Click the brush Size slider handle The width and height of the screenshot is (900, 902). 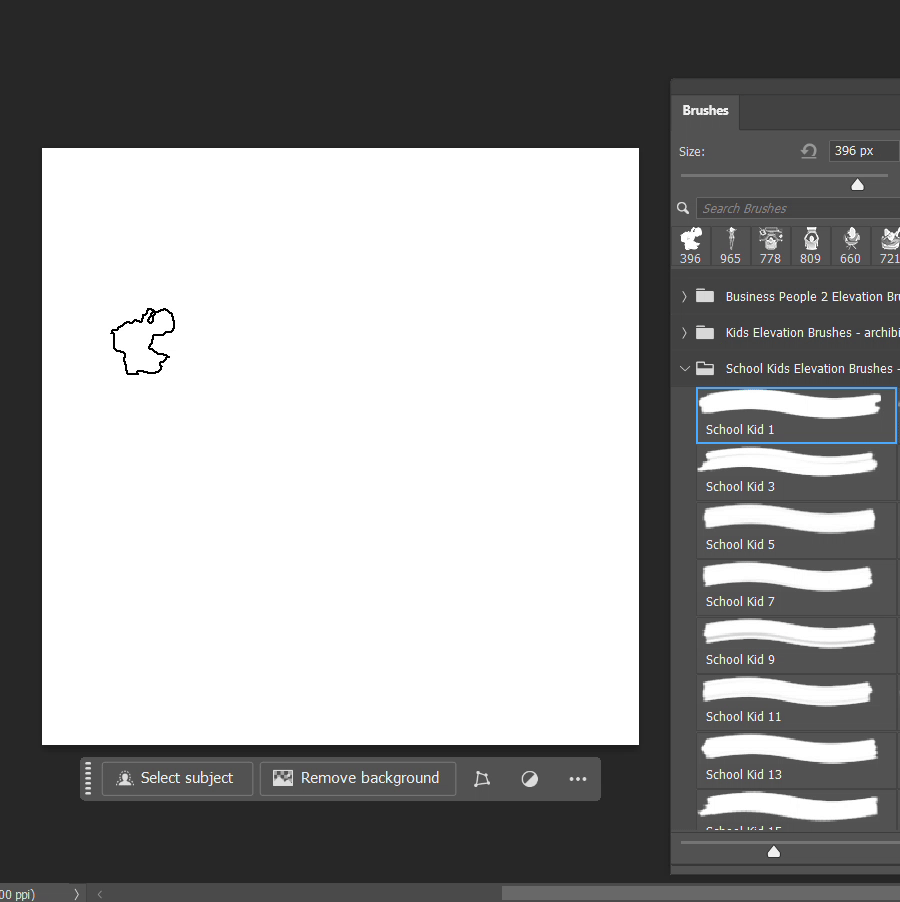coord(857,184)
